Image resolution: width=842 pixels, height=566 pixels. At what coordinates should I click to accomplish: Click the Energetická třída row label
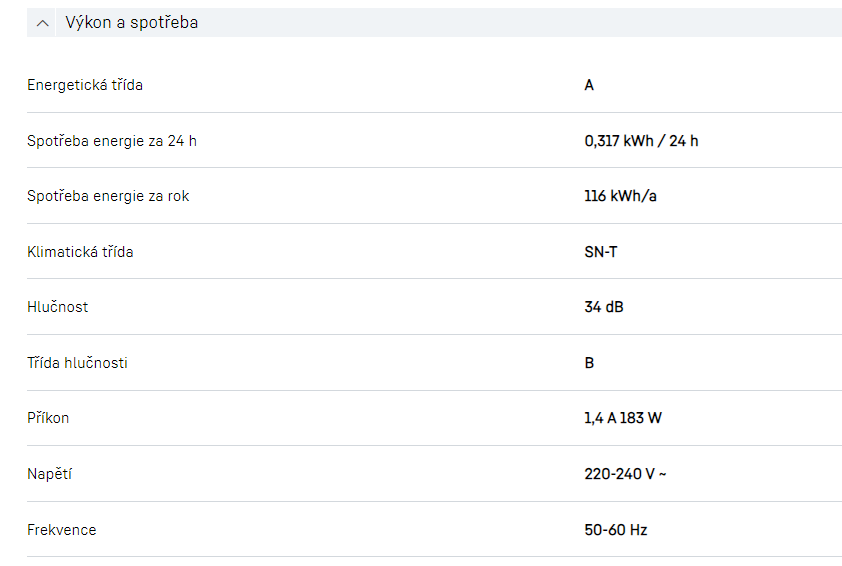pos(85,85)
